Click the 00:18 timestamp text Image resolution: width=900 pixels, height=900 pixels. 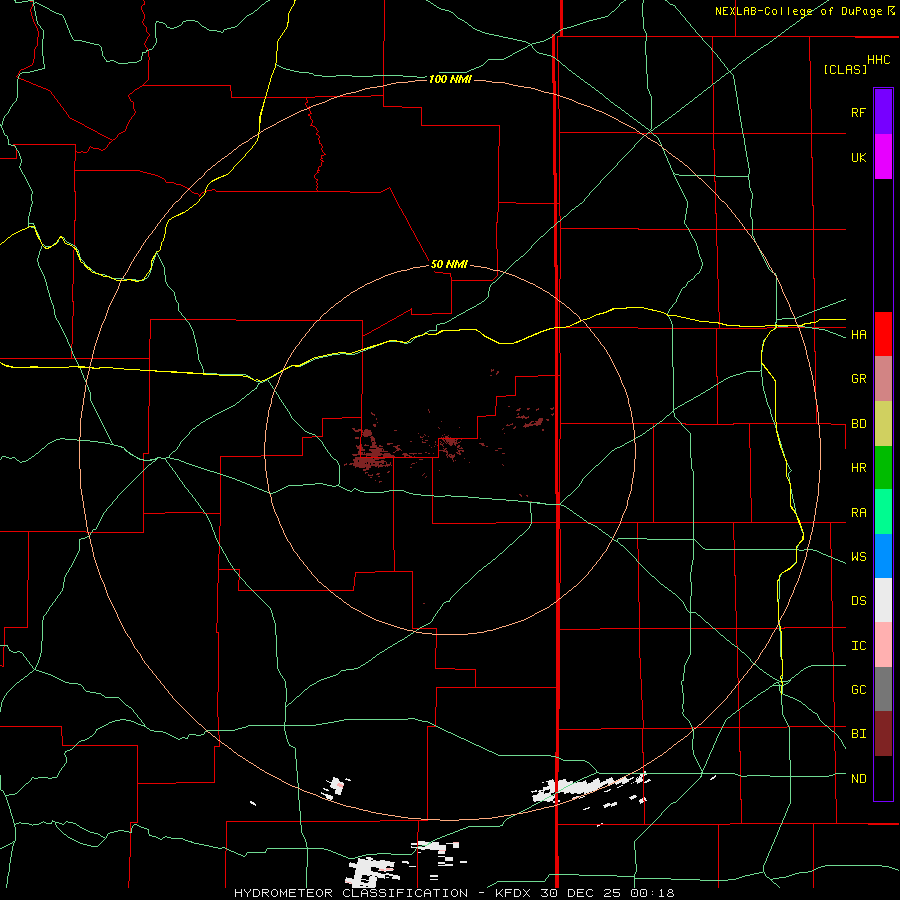(651, 893)
